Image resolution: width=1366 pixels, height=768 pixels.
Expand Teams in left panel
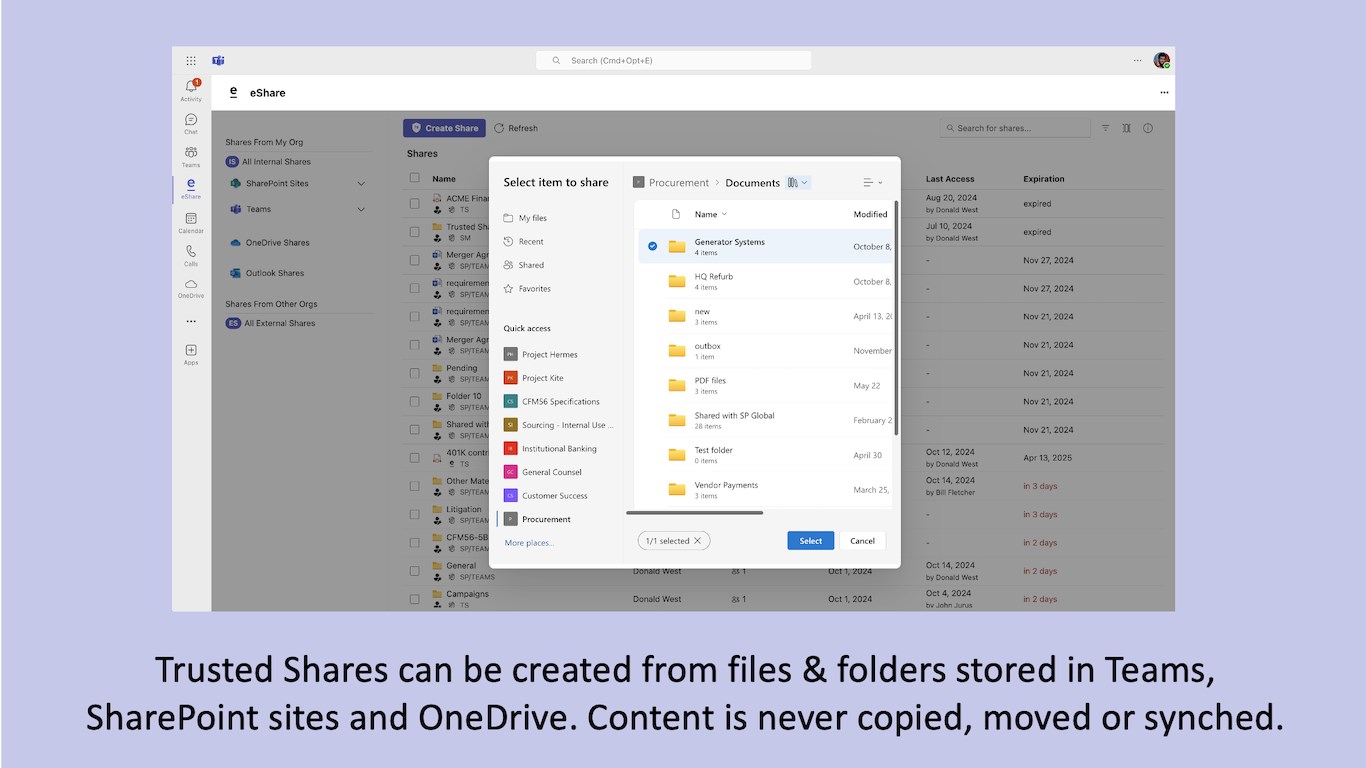[x=361, y=209]
